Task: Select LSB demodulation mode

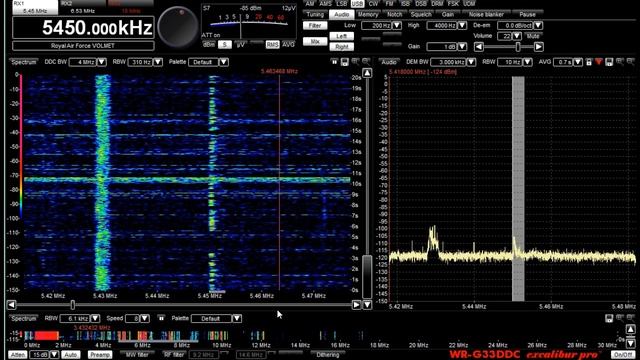Action: (342, 4)
